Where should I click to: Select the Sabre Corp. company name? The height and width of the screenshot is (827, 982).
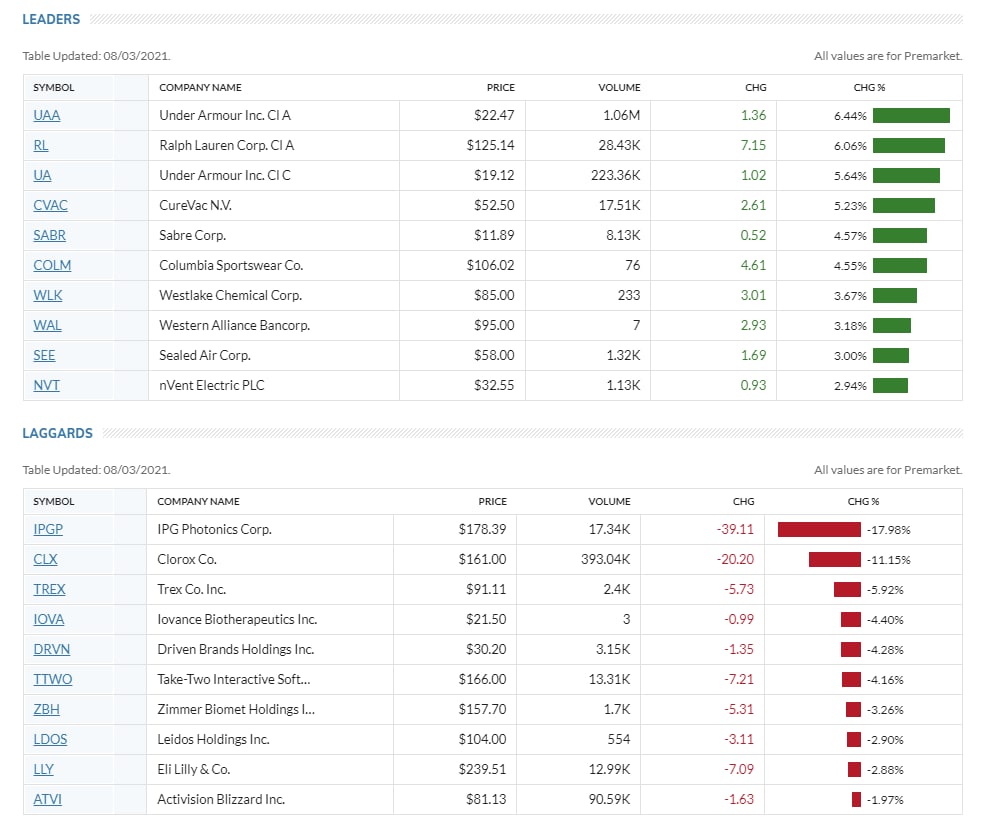pos(193,235)
